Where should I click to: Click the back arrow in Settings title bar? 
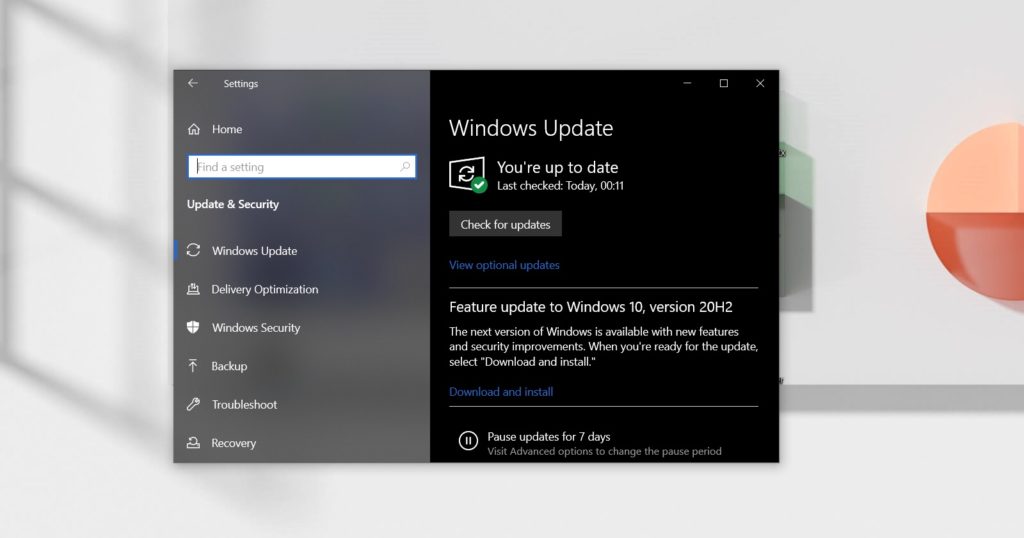[193, 83]
